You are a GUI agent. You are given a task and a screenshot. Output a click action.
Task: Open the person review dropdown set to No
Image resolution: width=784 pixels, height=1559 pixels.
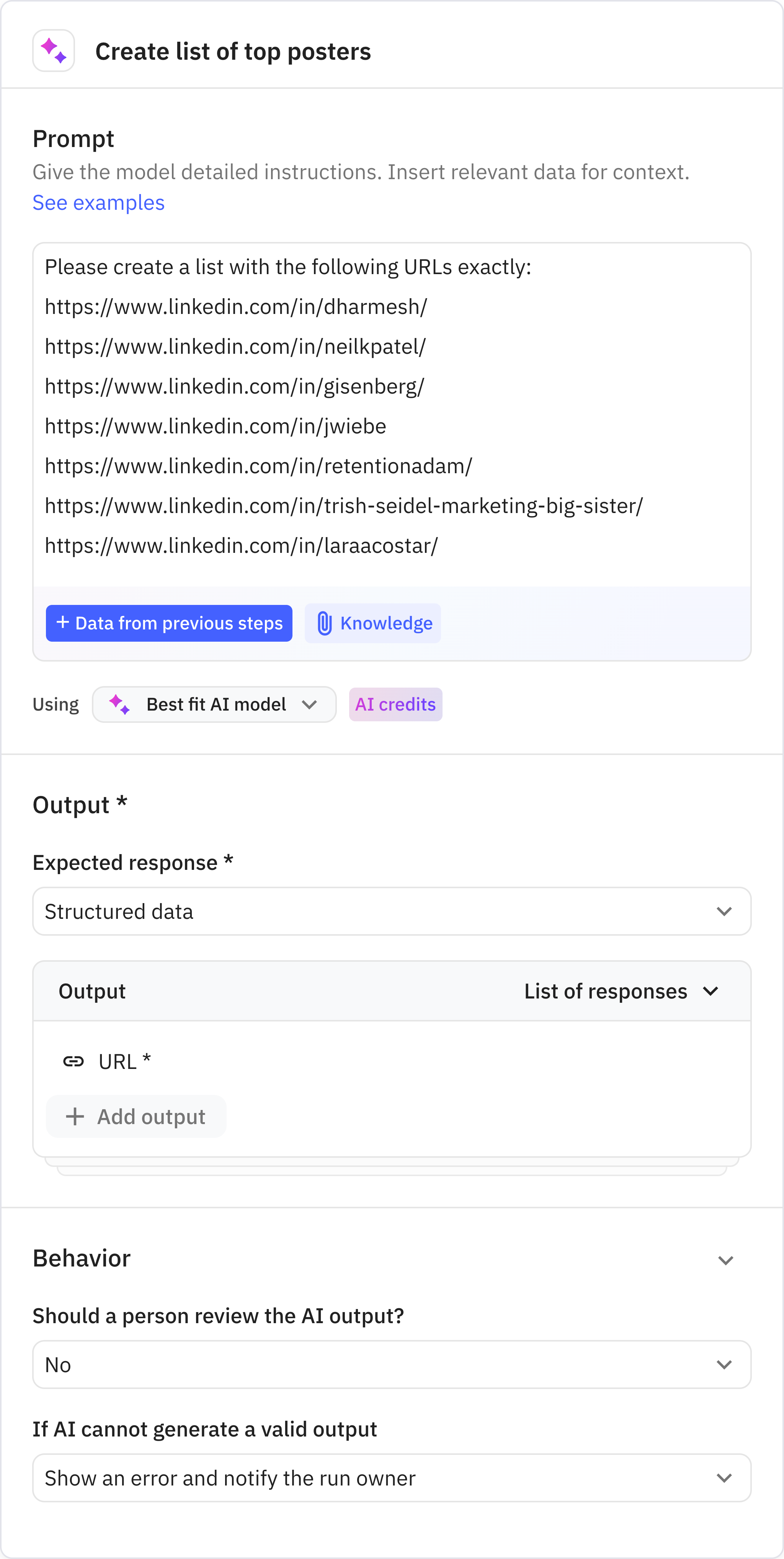391,1365
